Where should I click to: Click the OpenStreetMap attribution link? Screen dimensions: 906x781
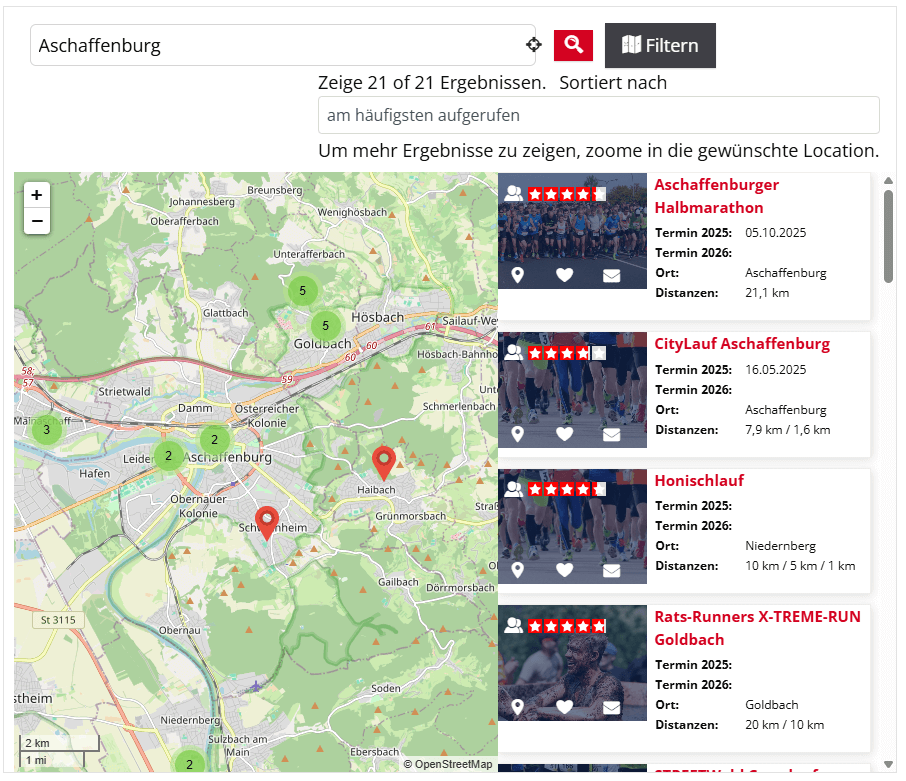tap(451, 763)
